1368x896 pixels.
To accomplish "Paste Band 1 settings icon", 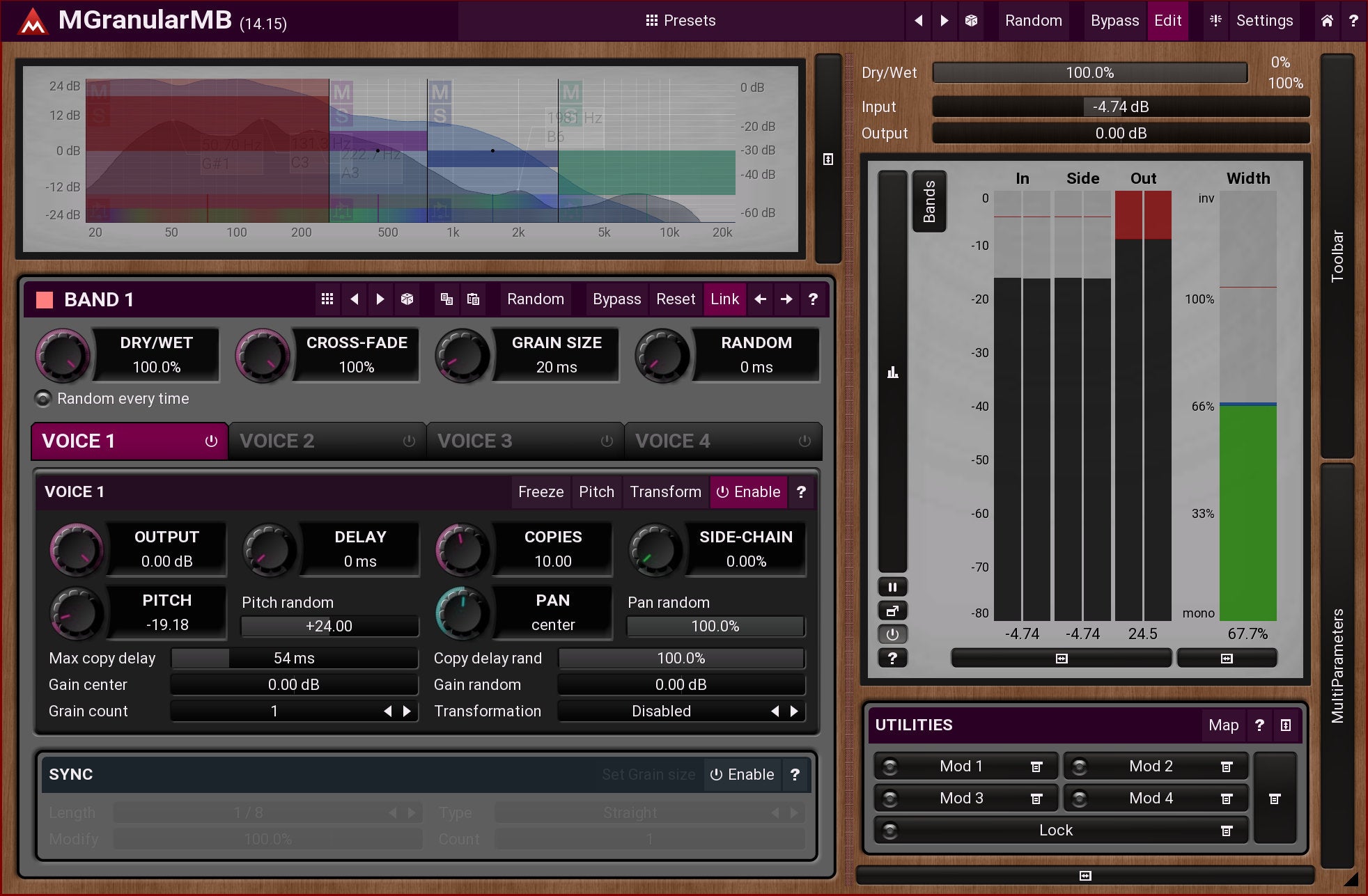I will coord(473,299).
